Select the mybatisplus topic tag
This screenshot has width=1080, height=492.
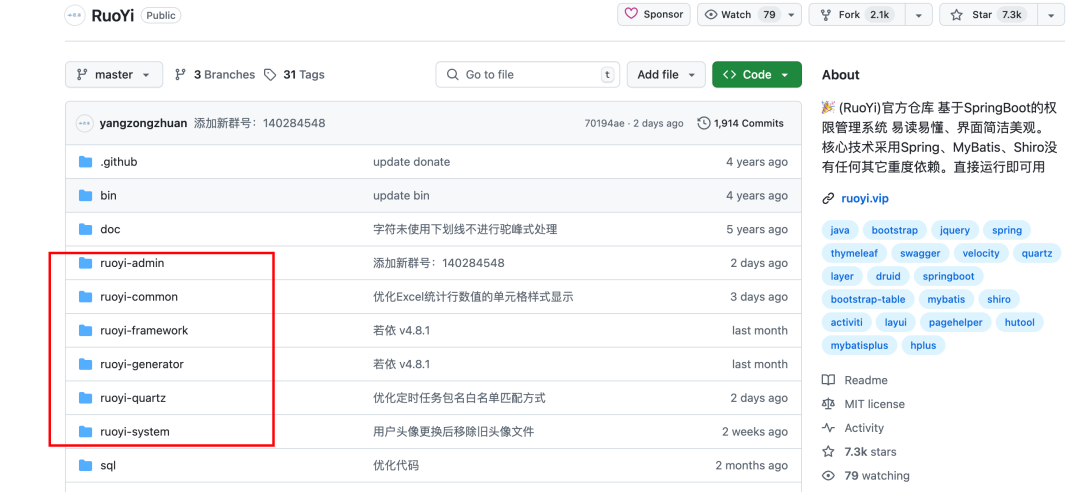coord(859,345)
